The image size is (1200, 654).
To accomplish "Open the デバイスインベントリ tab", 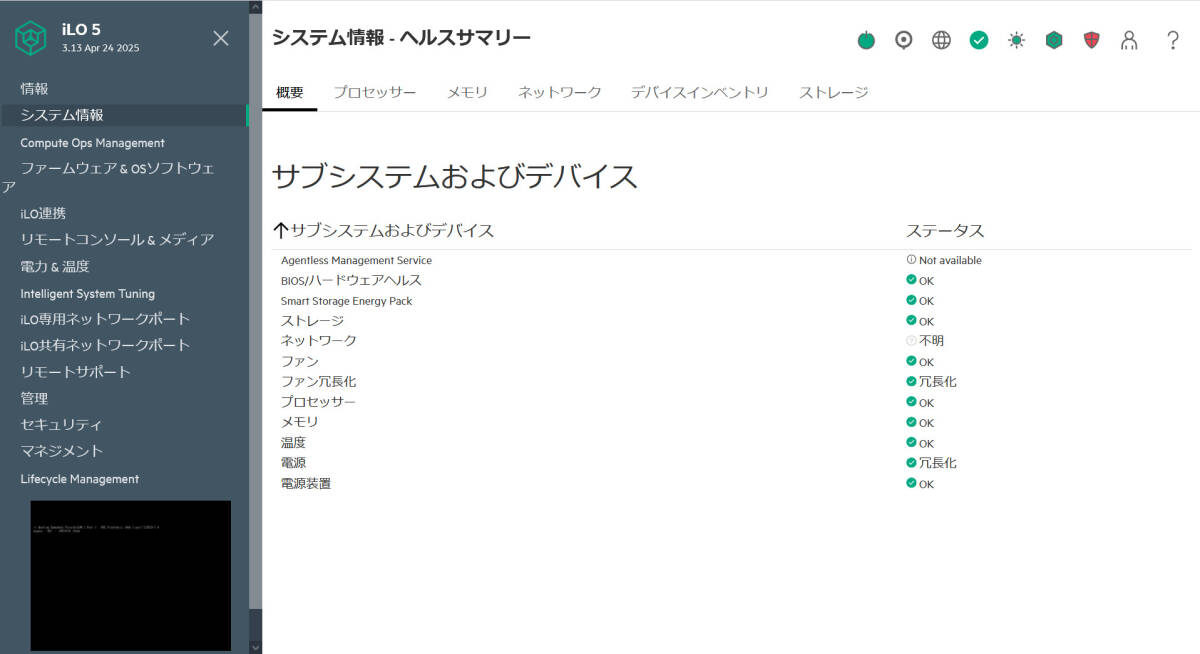I will point(699,92).
